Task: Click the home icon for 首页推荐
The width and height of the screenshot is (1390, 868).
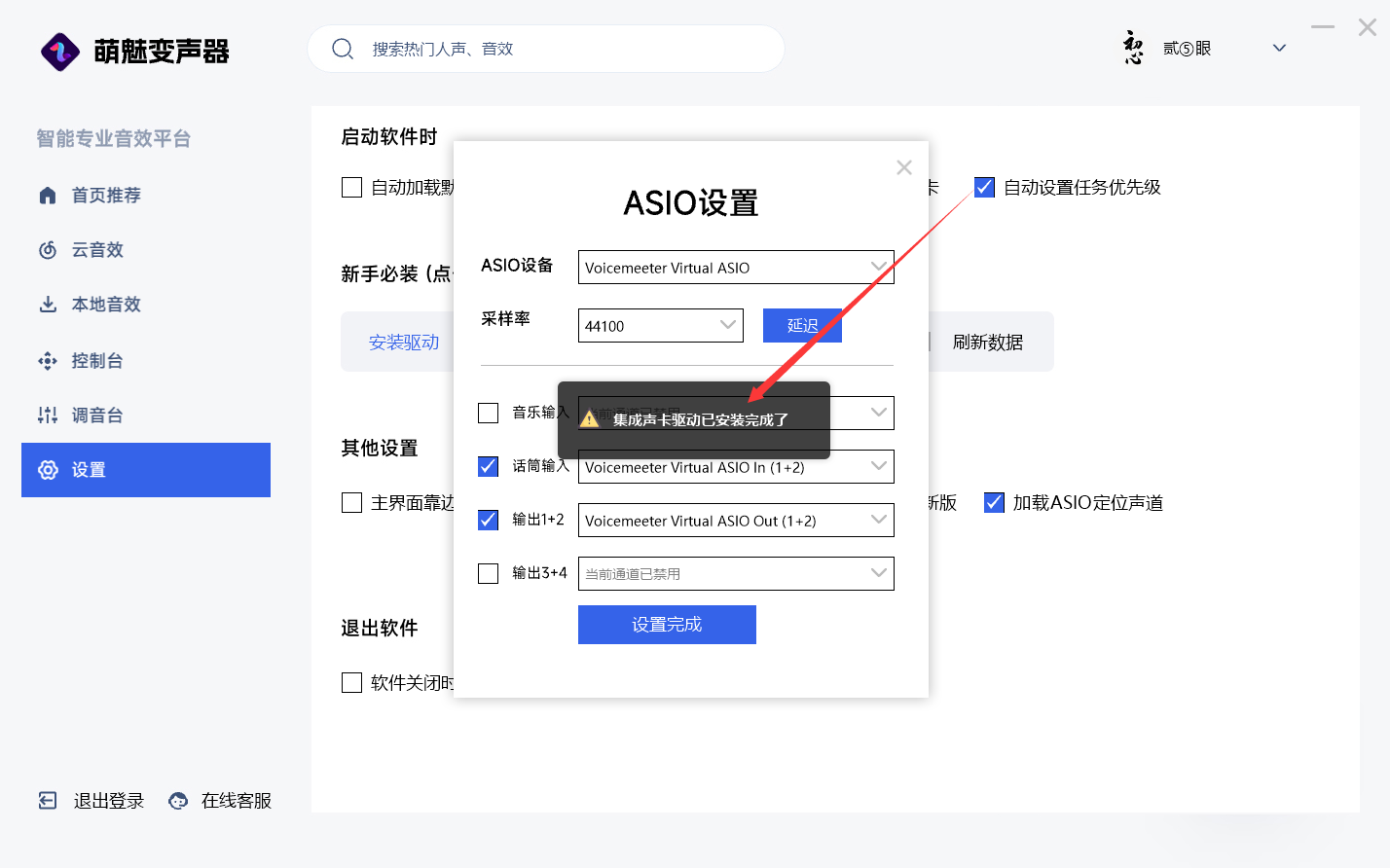Action: tap(48, 196)
